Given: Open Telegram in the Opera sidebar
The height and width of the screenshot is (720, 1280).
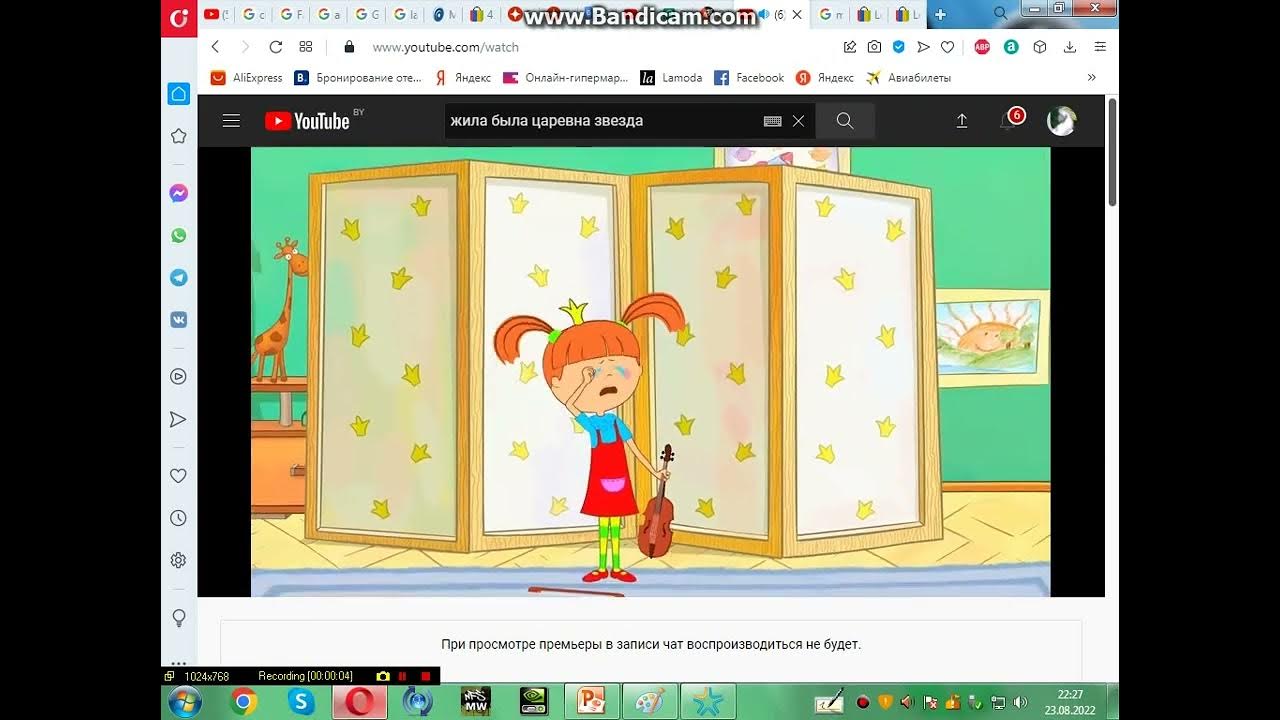Looking at the screenshot, I should pos(179,278).
